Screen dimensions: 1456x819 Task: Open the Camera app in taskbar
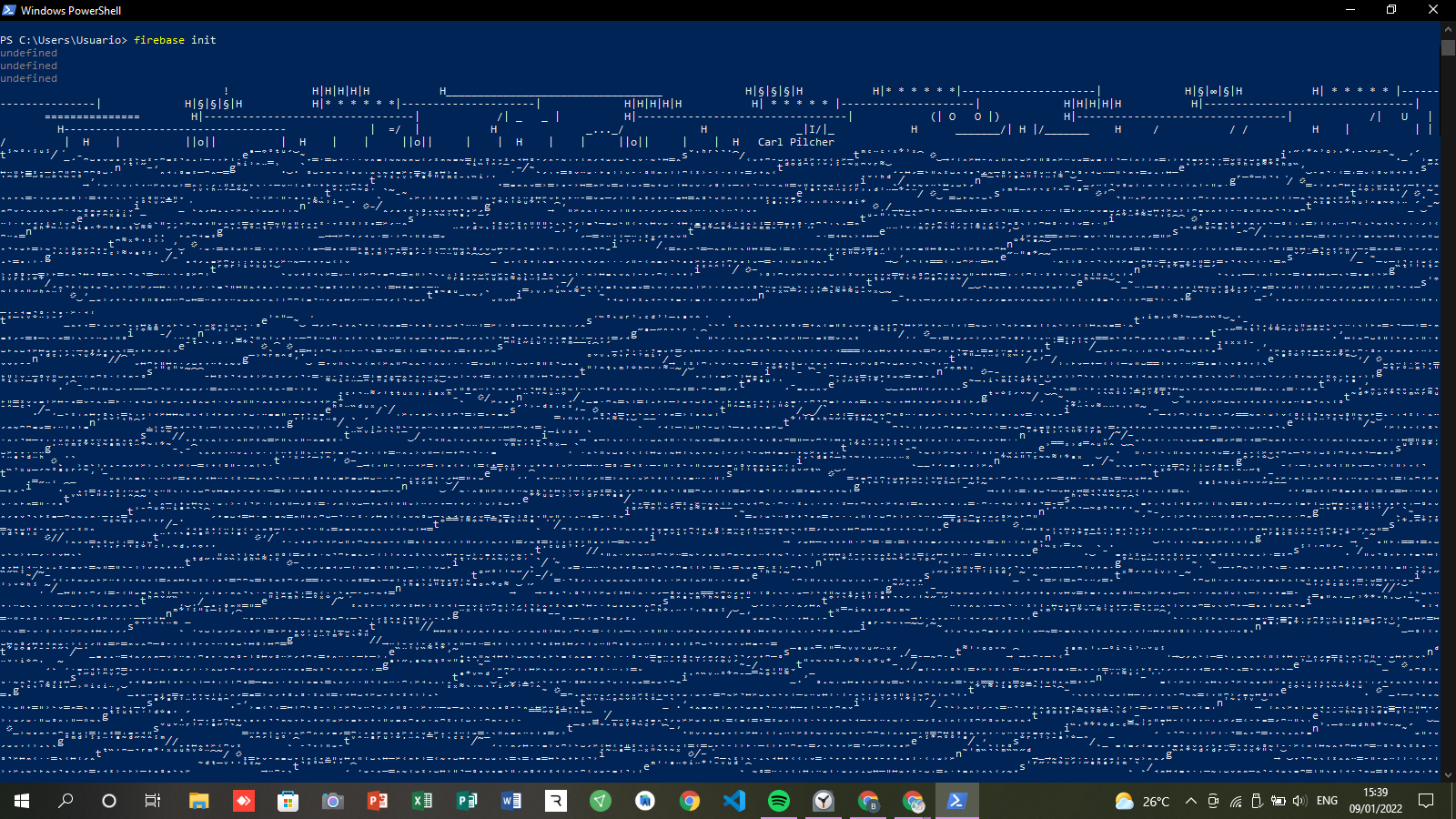click(332, 801)
